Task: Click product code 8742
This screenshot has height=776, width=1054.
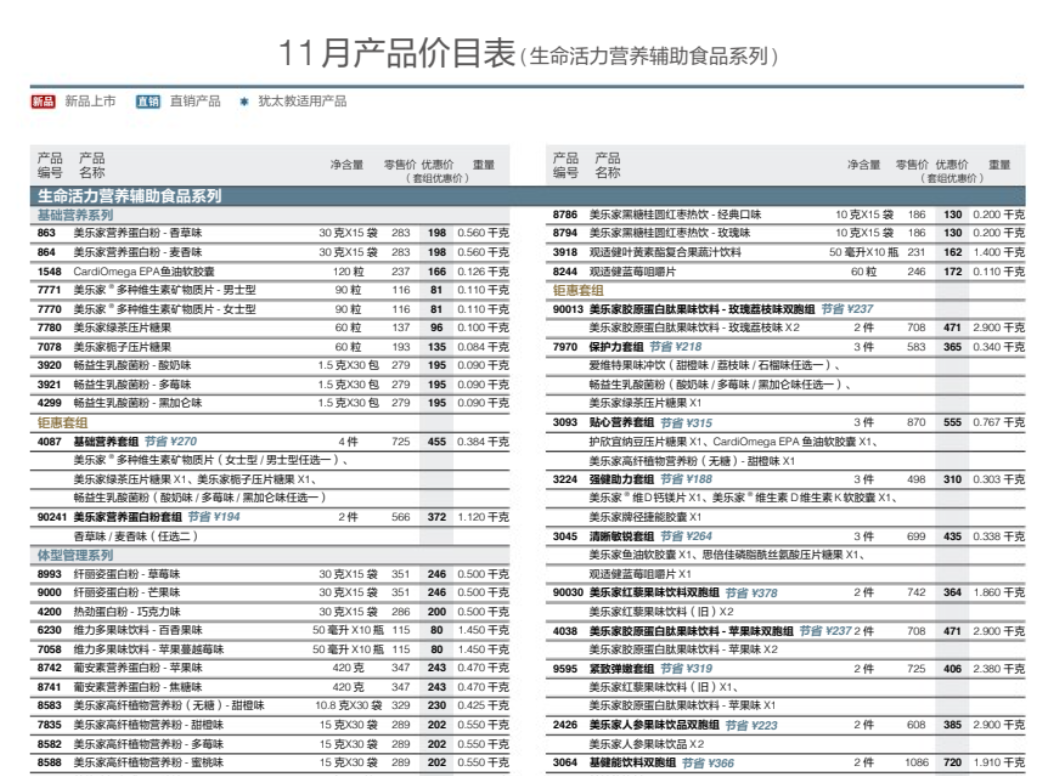Action: (x=49, y=668)
